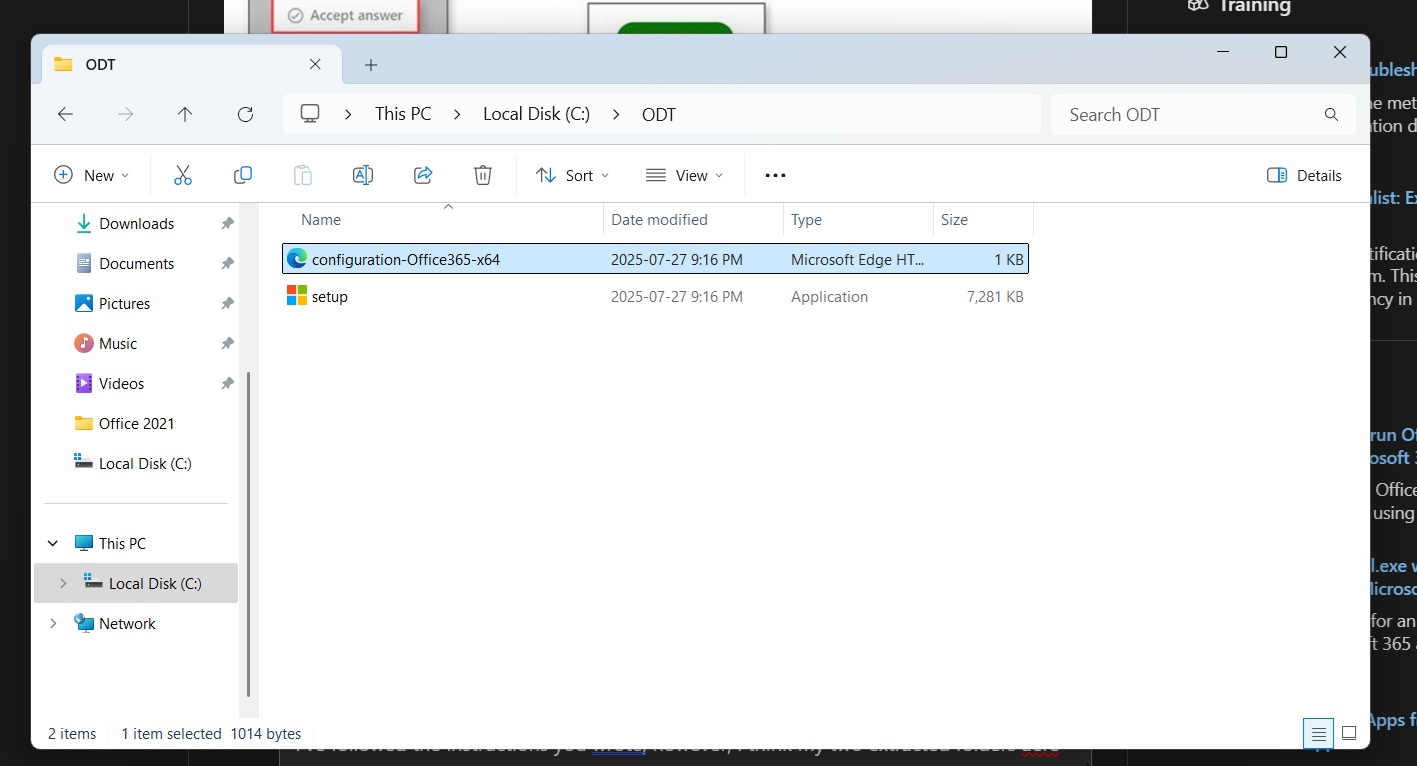Screen dimensions: 1417x766
Task: Click 7,281 KB size cell
Action: [996, 297]
